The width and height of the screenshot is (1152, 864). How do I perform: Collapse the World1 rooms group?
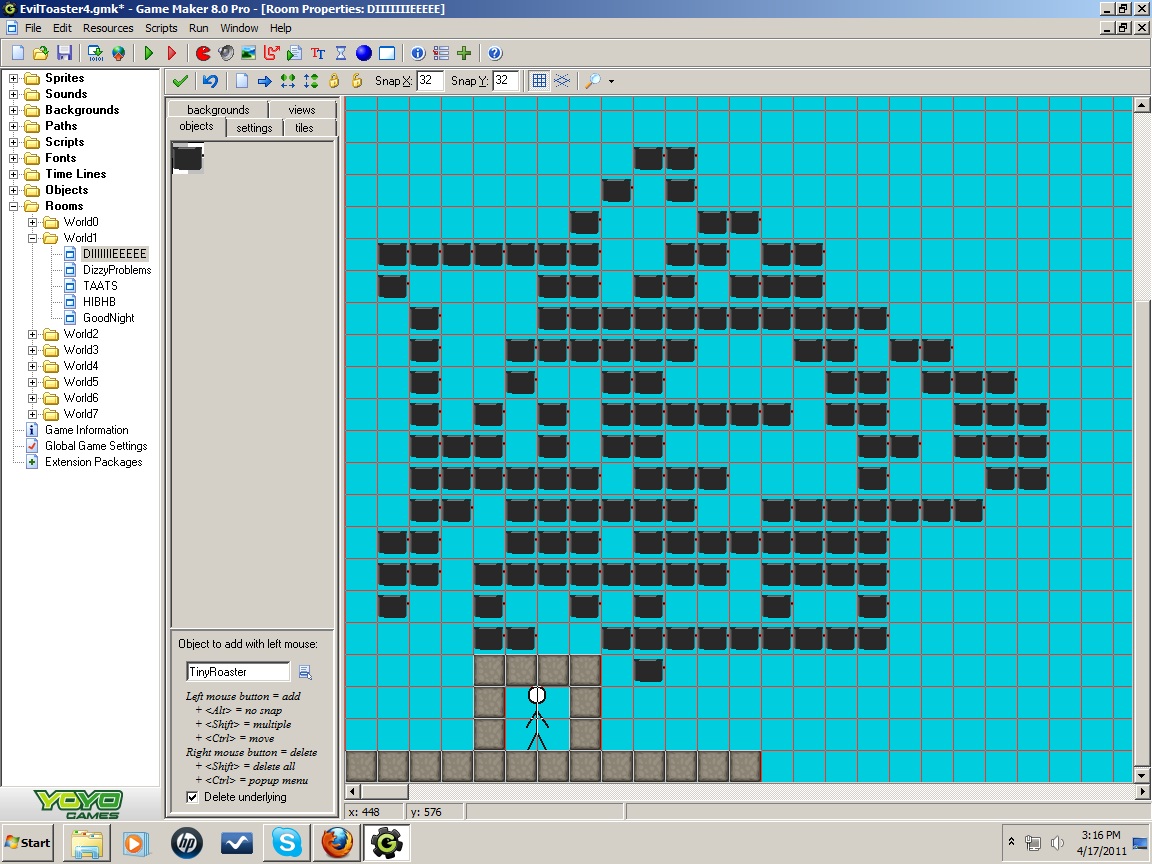(x=32, y=238)
